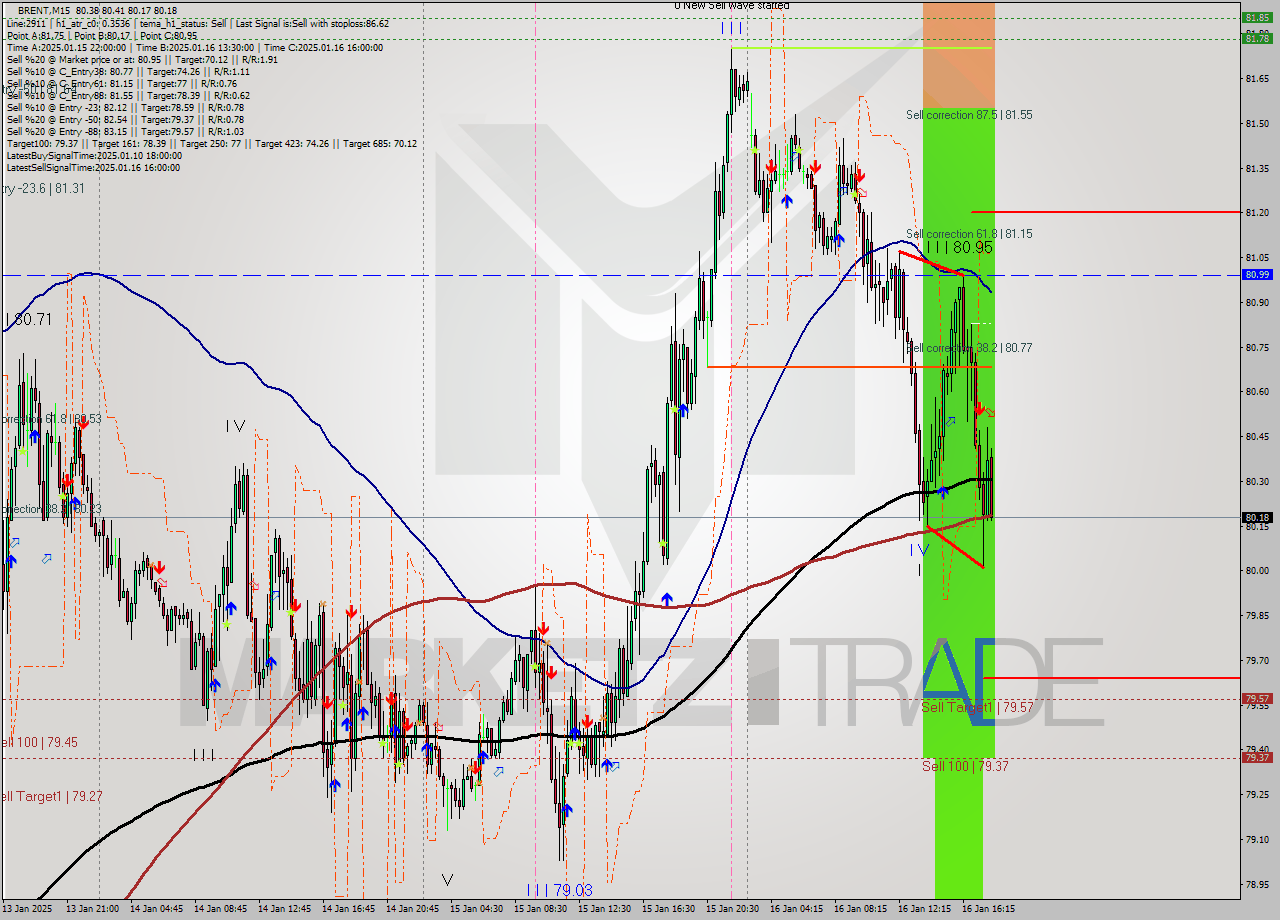The width and height of the screenshot is (1280, 920).
Task: Click the '| | | 79.03' wave label
Action: pyautogui.click(x=559, y=890)
